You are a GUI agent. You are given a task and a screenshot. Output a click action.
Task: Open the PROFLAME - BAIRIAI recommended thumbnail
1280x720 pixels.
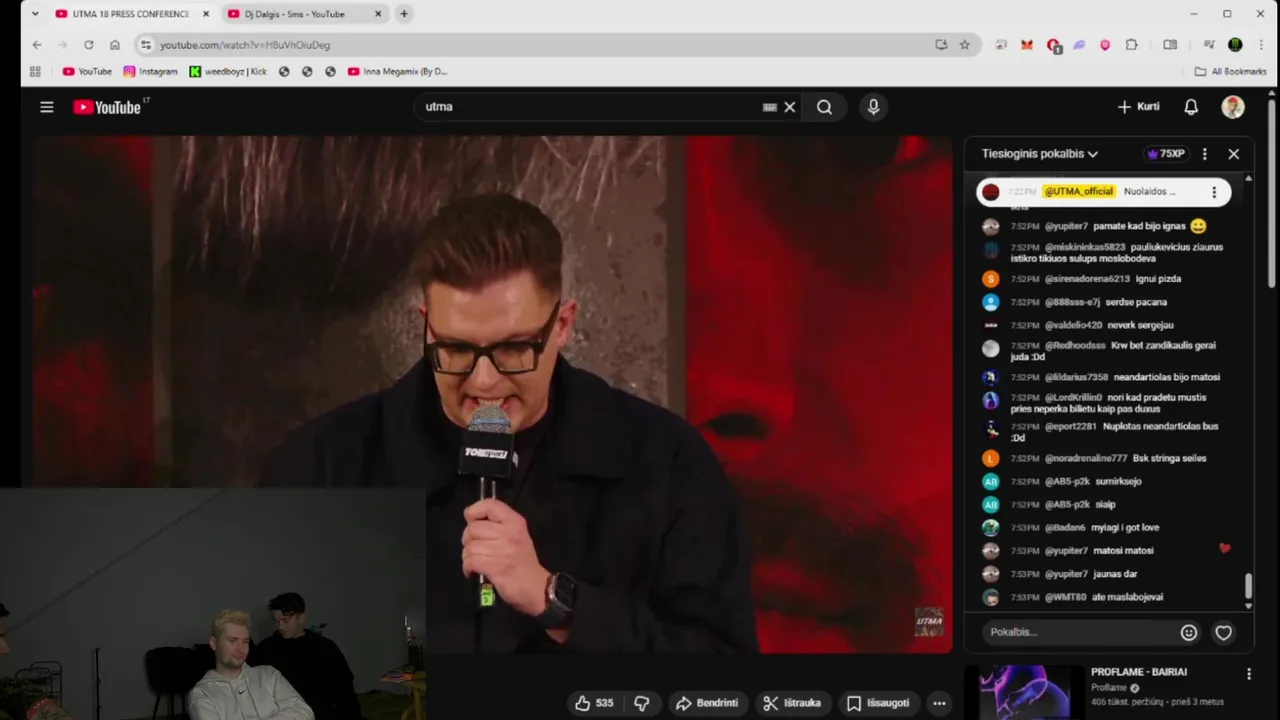(x=1024, y=692)
